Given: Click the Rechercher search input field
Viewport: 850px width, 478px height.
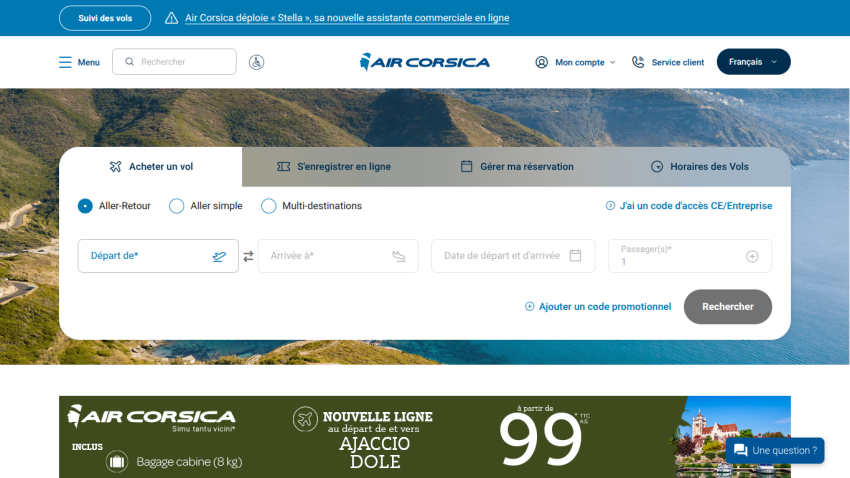Looking at the screenshot, I should point(174,62).
